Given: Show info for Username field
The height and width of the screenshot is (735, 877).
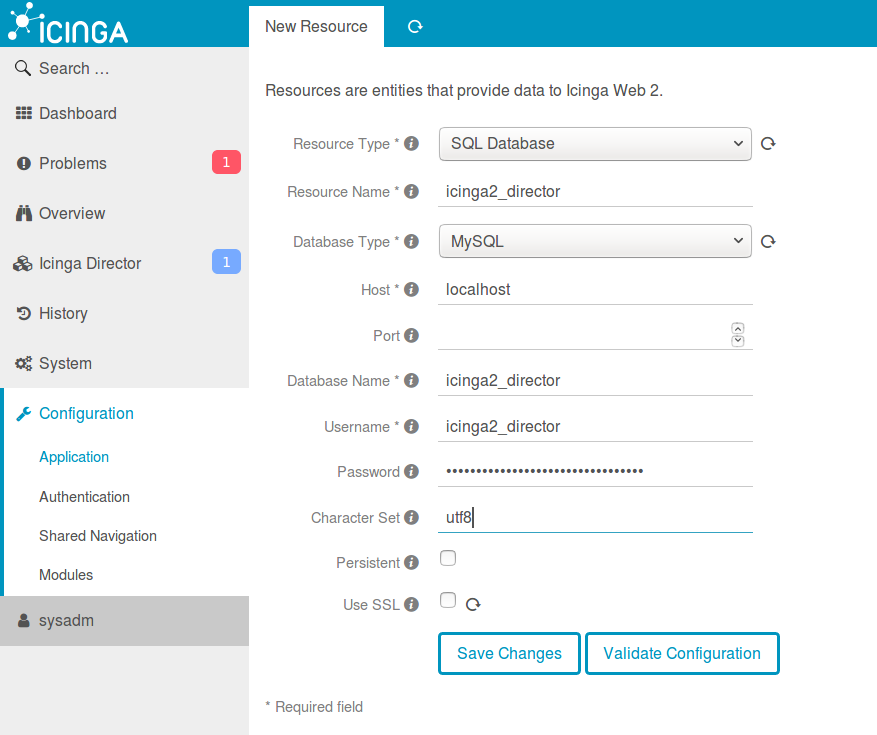Looking at the screenshot, I should [x=412, y=426].
